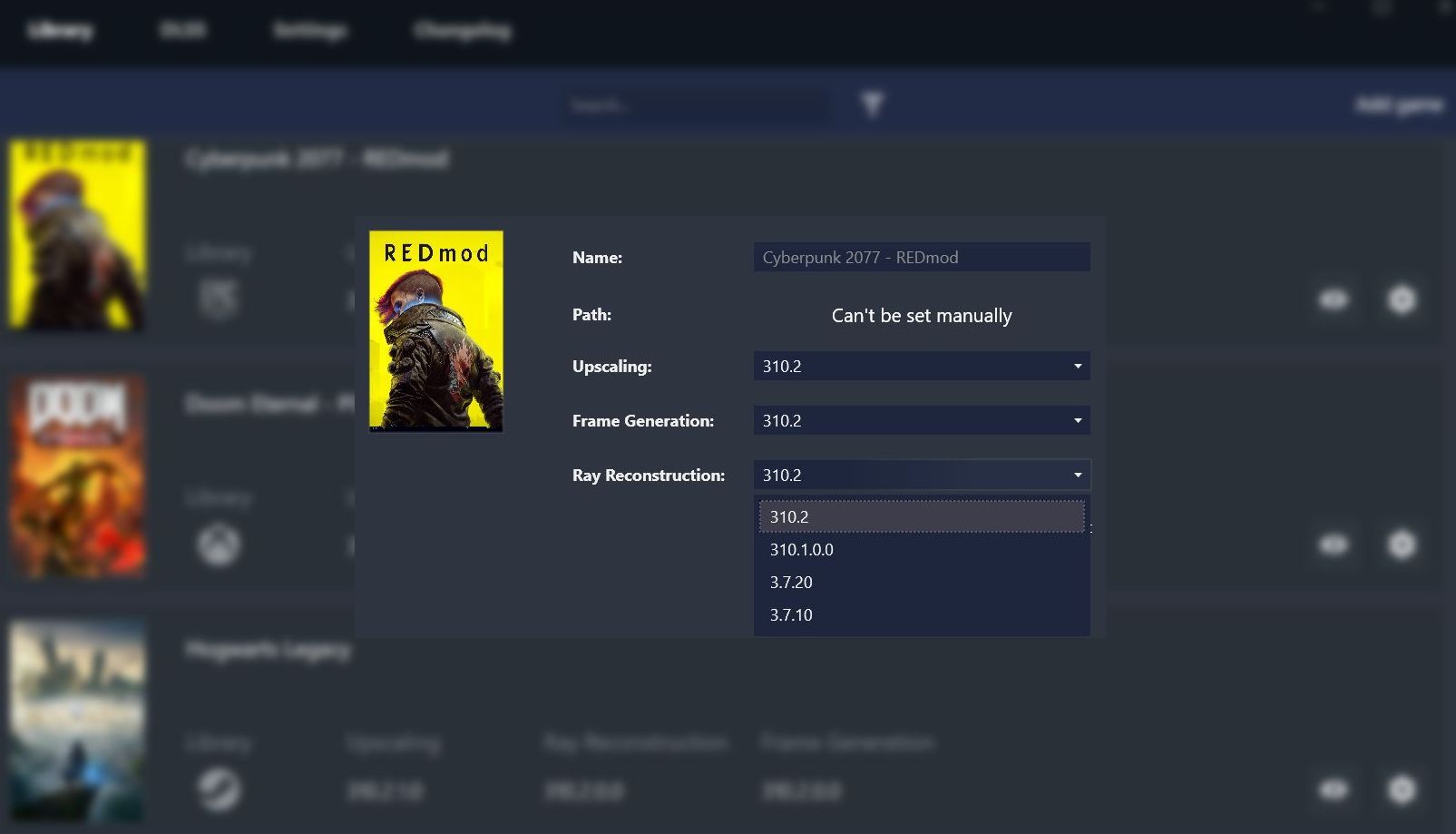The image size is (1456, 834).
Task: Toggle the eye icon for Cyberpunk 2077
Action: pos(1334,299)
